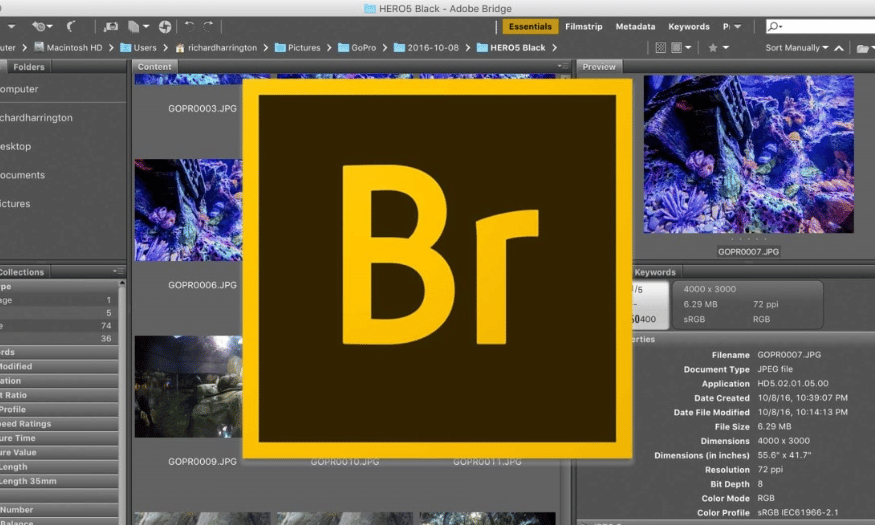The height and width of the screenshot is (525, 875).
Task: Open in Camera Raw aperture icon
Action: (165, 26)
